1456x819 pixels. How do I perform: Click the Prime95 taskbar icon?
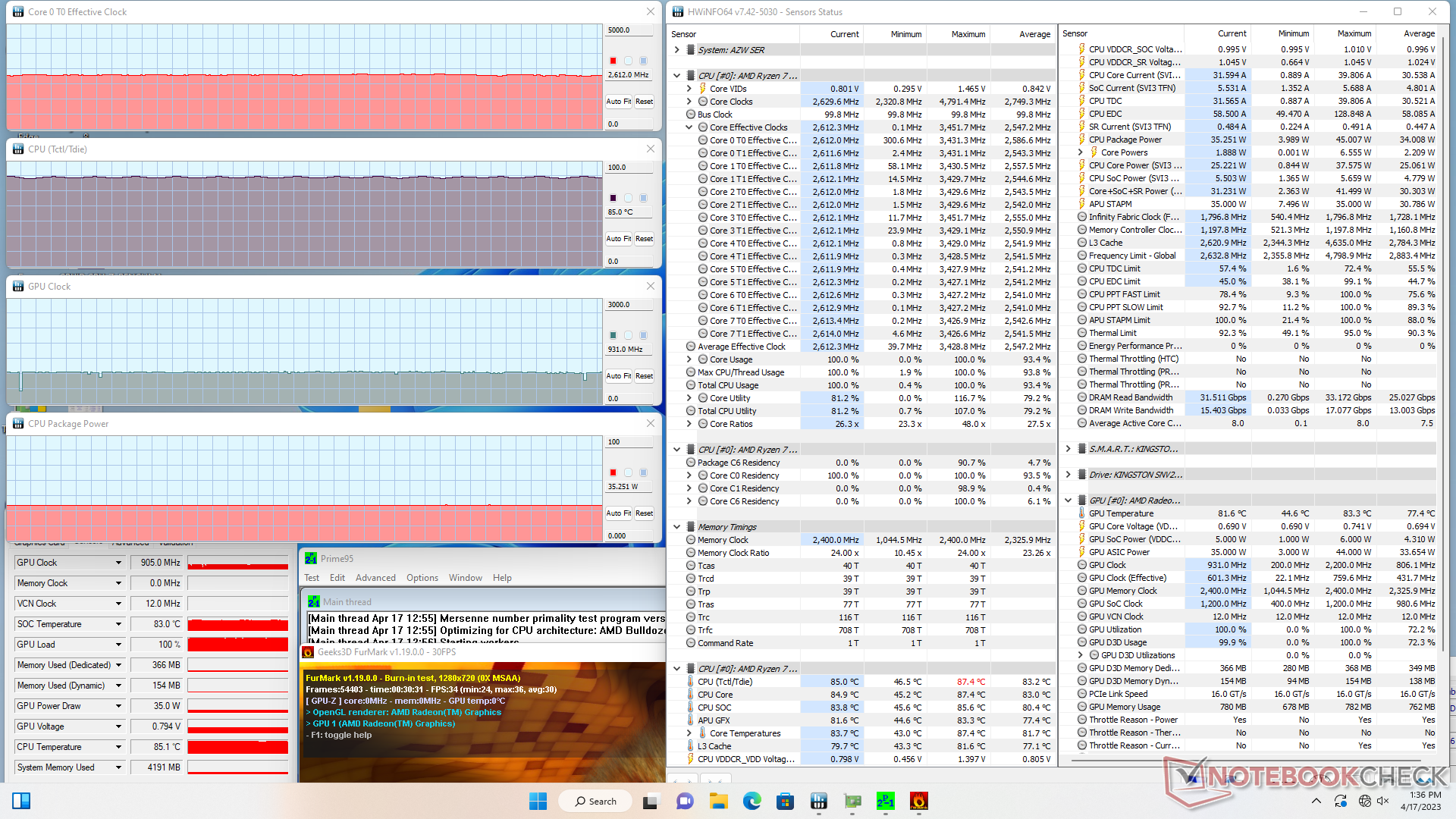pyautogui.click(x=885, y=801)
